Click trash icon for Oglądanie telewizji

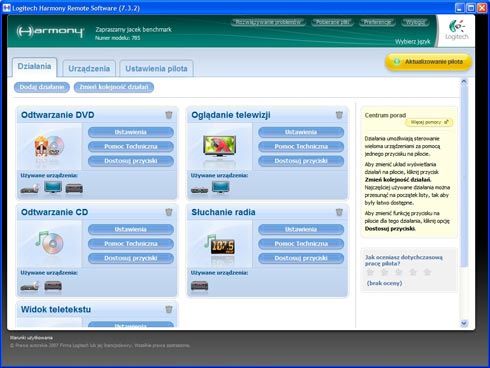(x=339, y=115)
